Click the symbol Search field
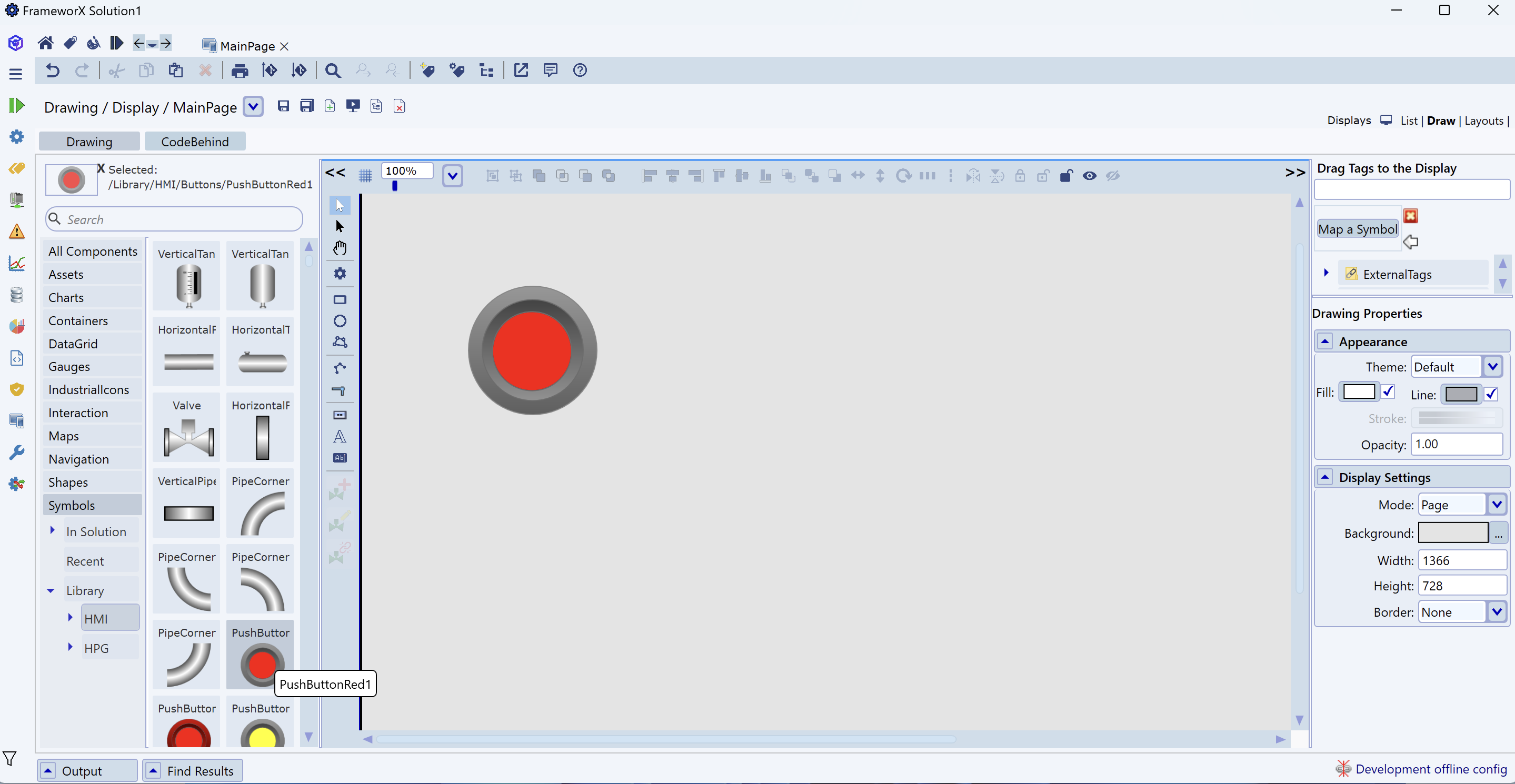The height and width of the screenshot is (784, 1515). click(174, 219)
